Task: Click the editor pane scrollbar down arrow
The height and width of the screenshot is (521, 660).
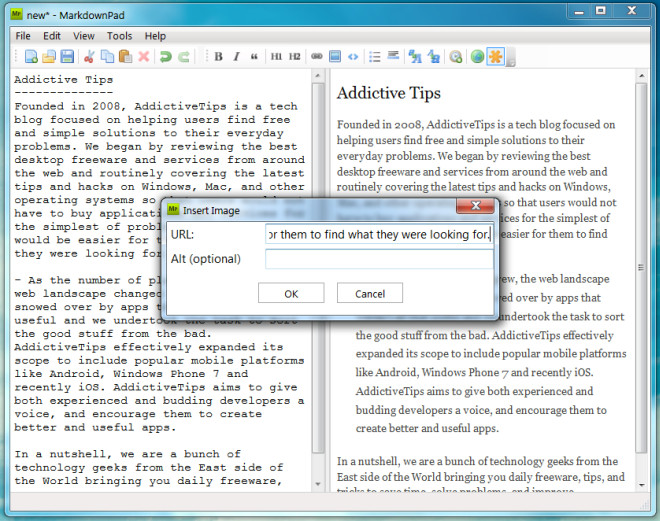Action: [318, 484]
